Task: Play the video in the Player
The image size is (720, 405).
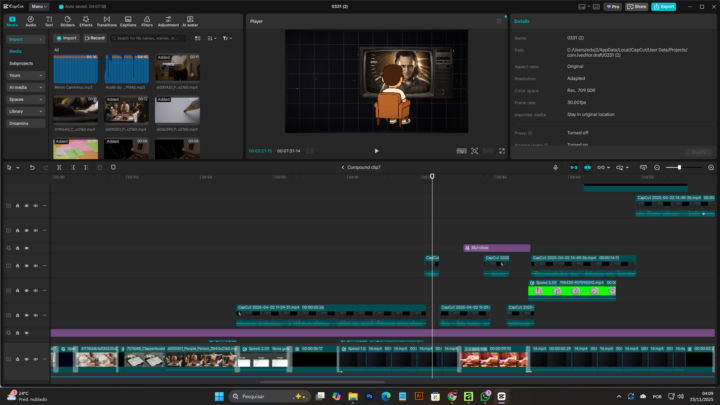Action: tap(376, 150)
